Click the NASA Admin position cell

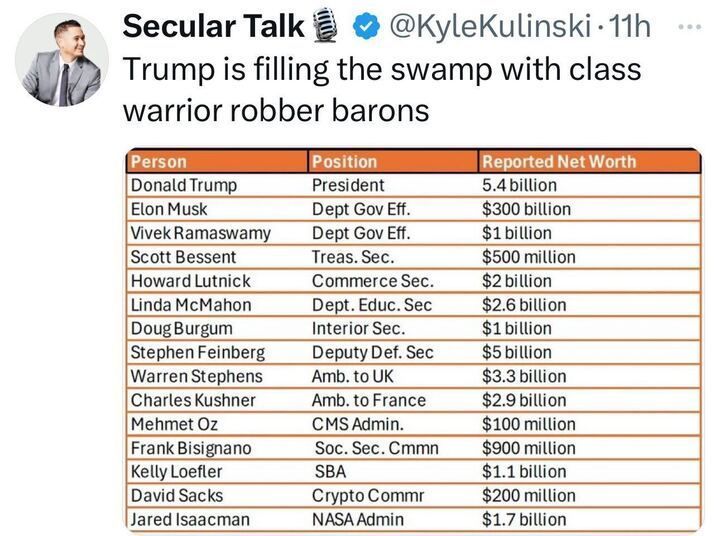360,519
